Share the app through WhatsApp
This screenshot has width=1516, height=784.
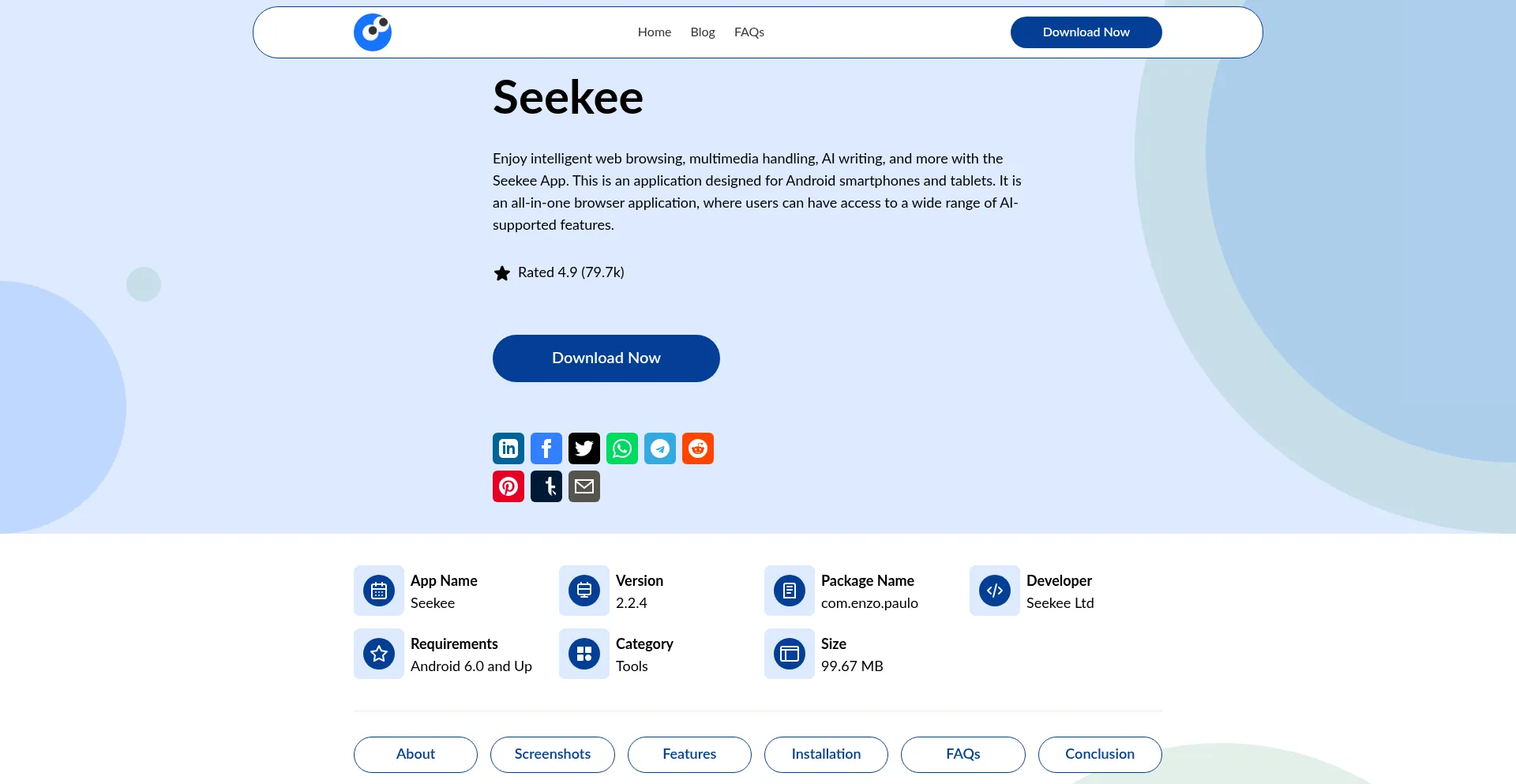coord(621,448)
